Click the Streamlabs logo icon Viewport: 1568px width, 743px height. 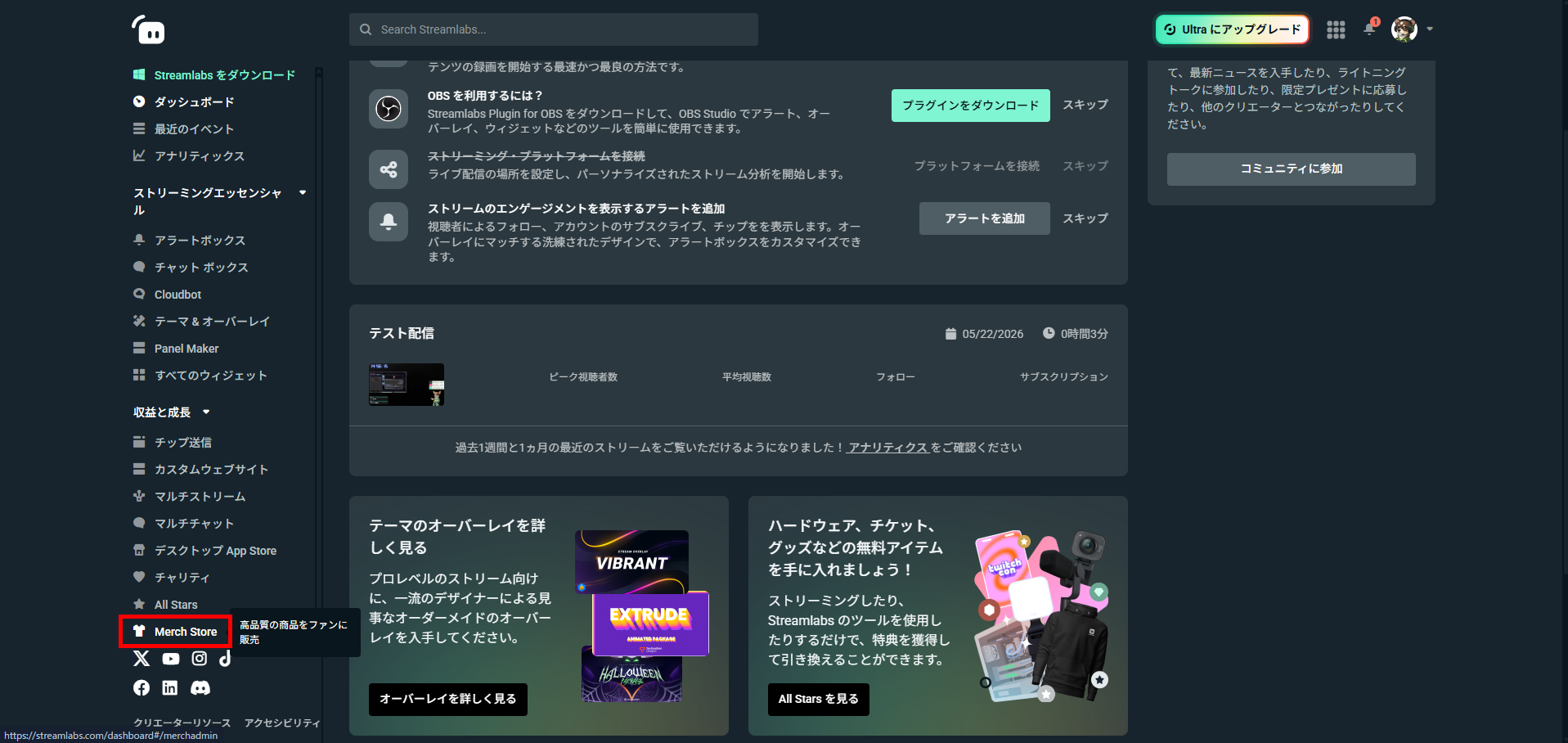tap(148, 29)
